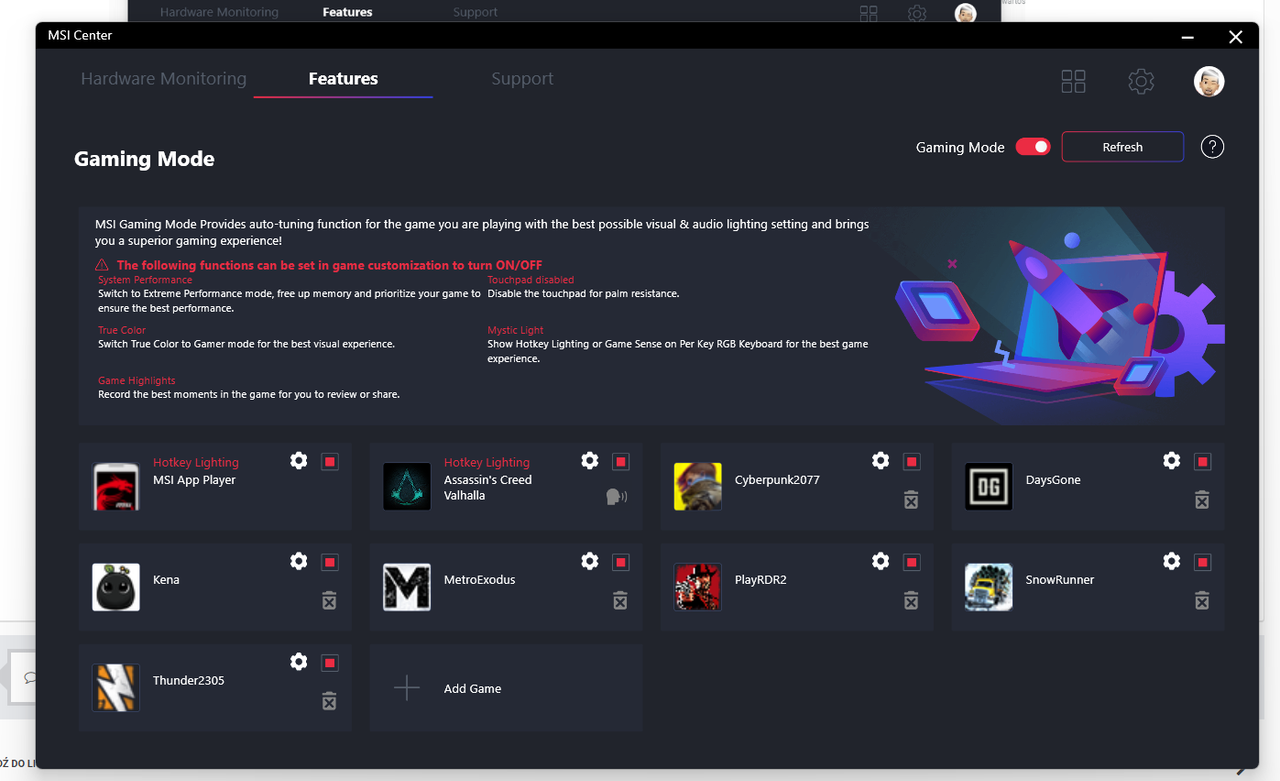The width and height of the screenshot is (1280, 781).
Task: Click the Touchpad disabled heading
Action: pos(531,280)
